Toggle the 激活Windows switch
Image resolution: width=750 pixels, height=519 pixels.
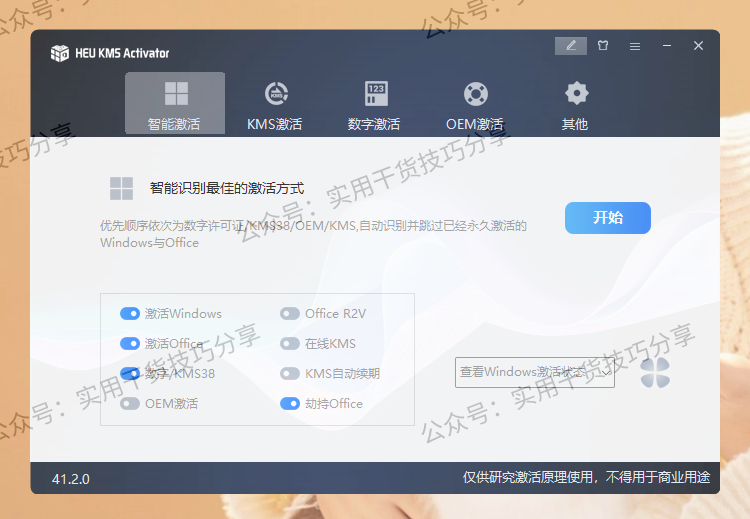[130, 314]
